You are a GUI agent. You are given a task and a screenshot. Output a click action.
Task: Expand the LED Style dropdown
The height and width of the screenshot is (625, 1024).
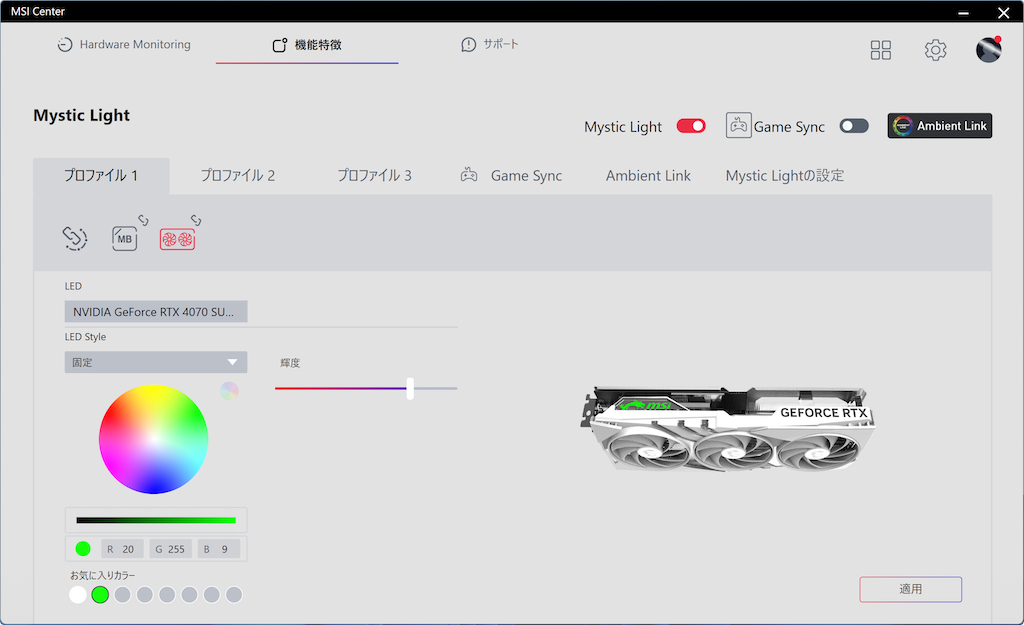pos(155,362)
